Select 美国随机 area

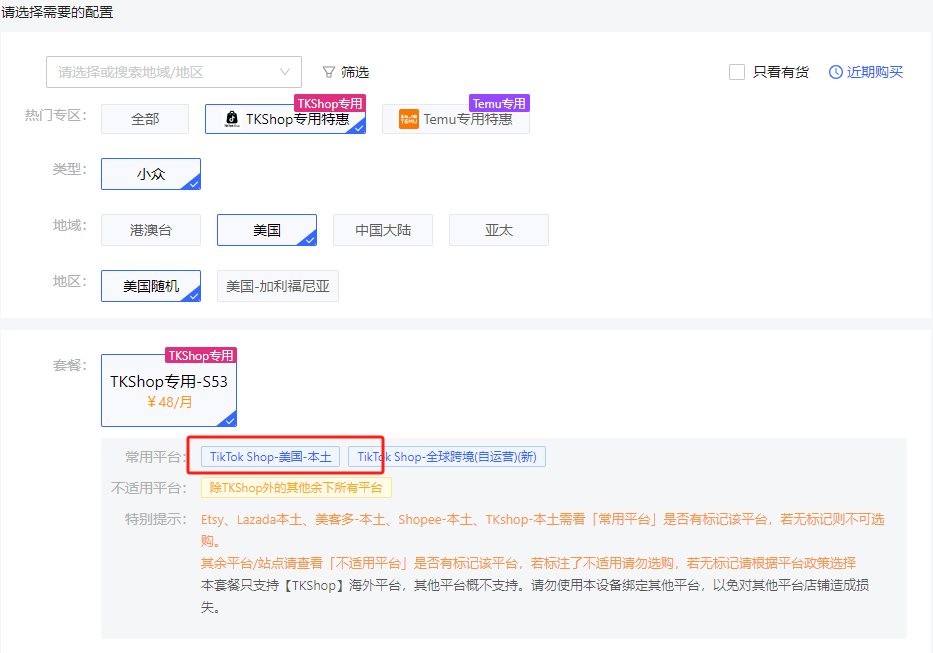pos(151,286)
